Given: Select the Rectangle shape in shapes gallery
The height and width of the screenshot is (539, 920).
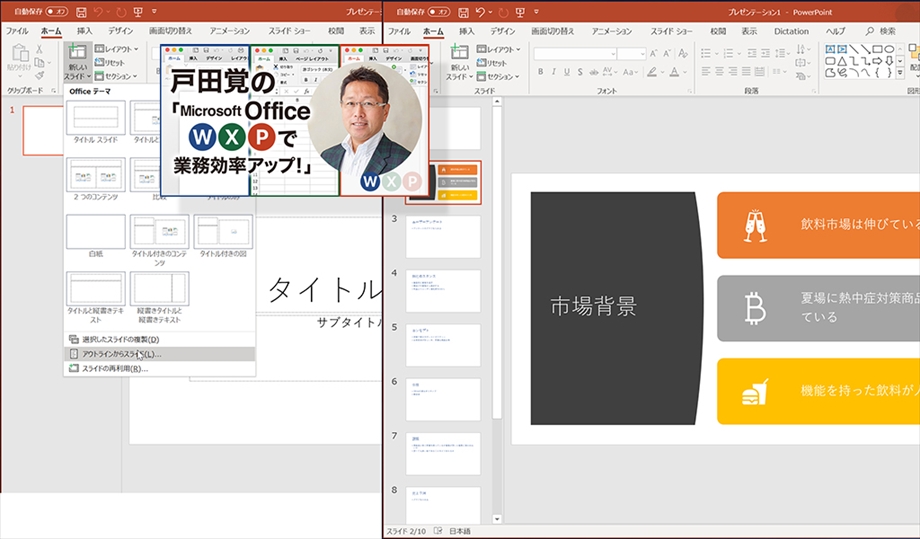Looking at the screenshot, I should [877, 49].
